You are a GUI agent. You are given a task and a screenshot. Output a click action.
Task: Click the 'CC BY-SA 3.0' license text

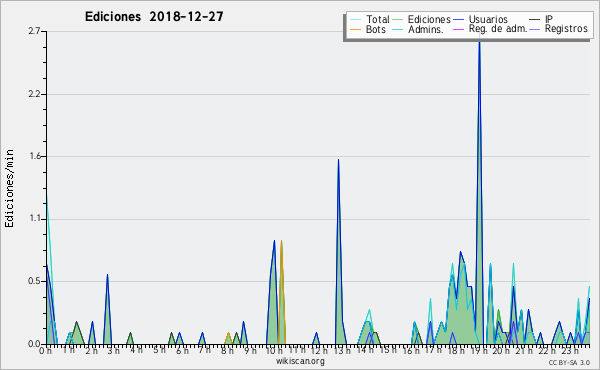coord(569,362)
